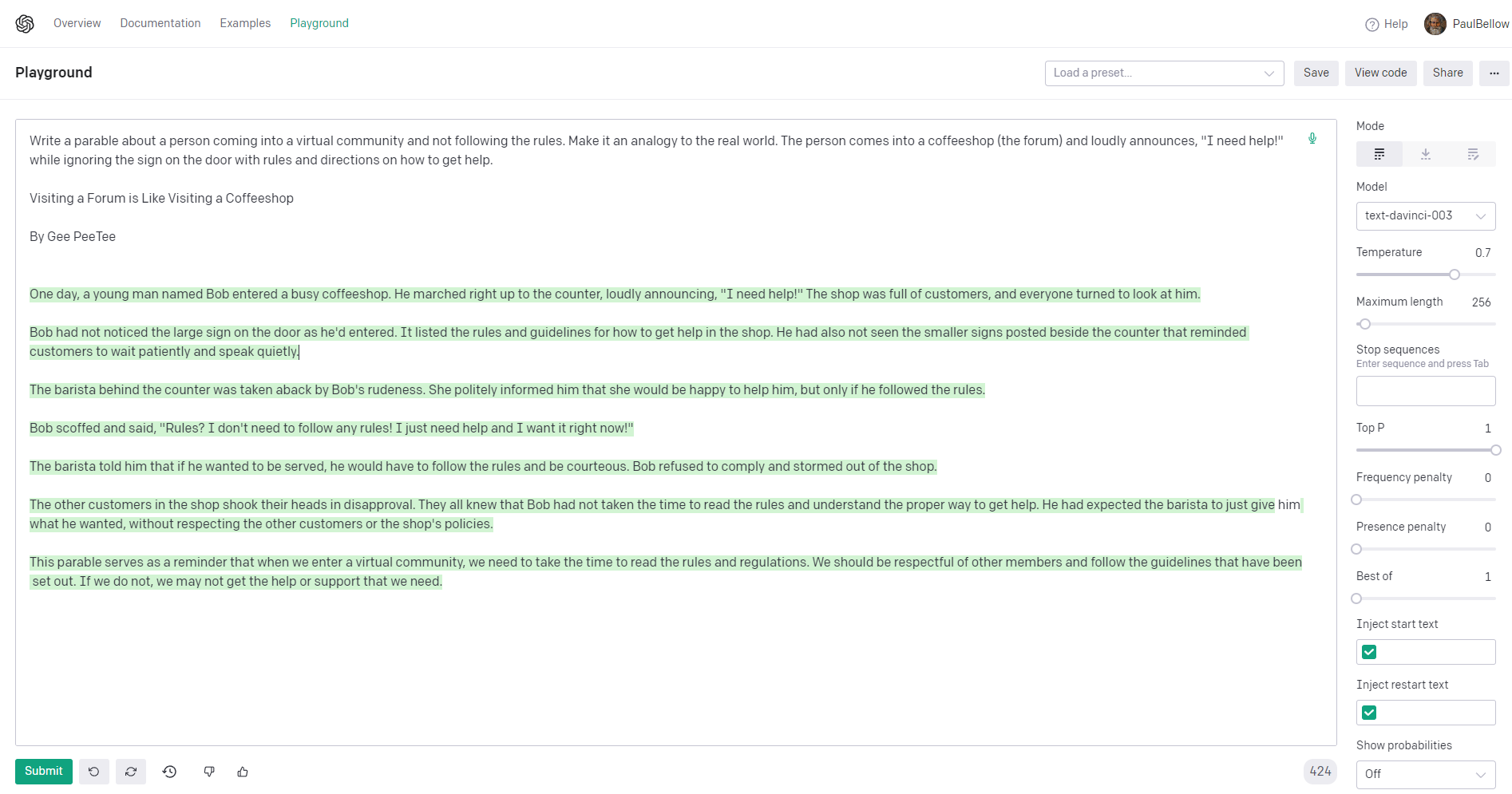Click the regenerate icon
The image size is (1512, 794).
coord(131,772)
